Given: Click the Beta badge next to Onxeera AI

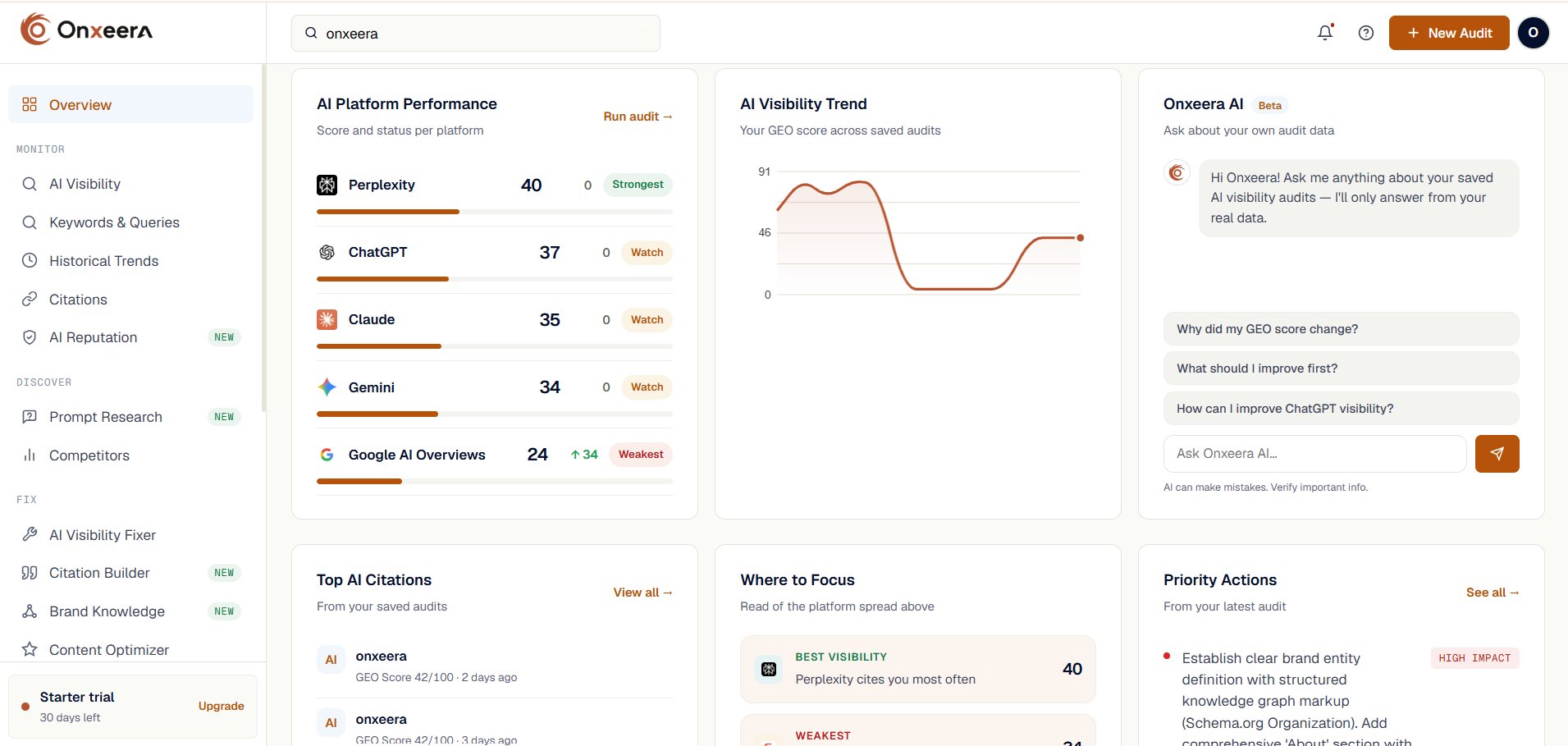Looking at the screenshot, I should point(1270,105).
